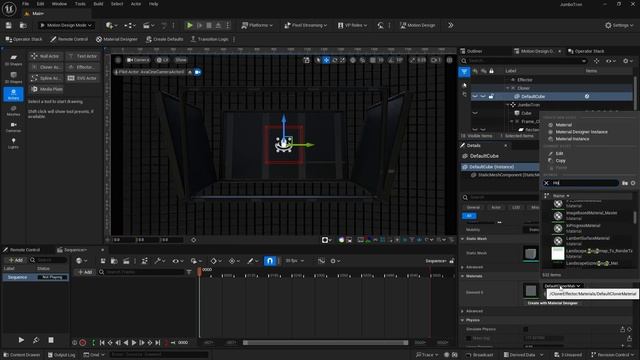The image size is (640, 360).
Task: Open the viewport Show menu
Action: 181,60
